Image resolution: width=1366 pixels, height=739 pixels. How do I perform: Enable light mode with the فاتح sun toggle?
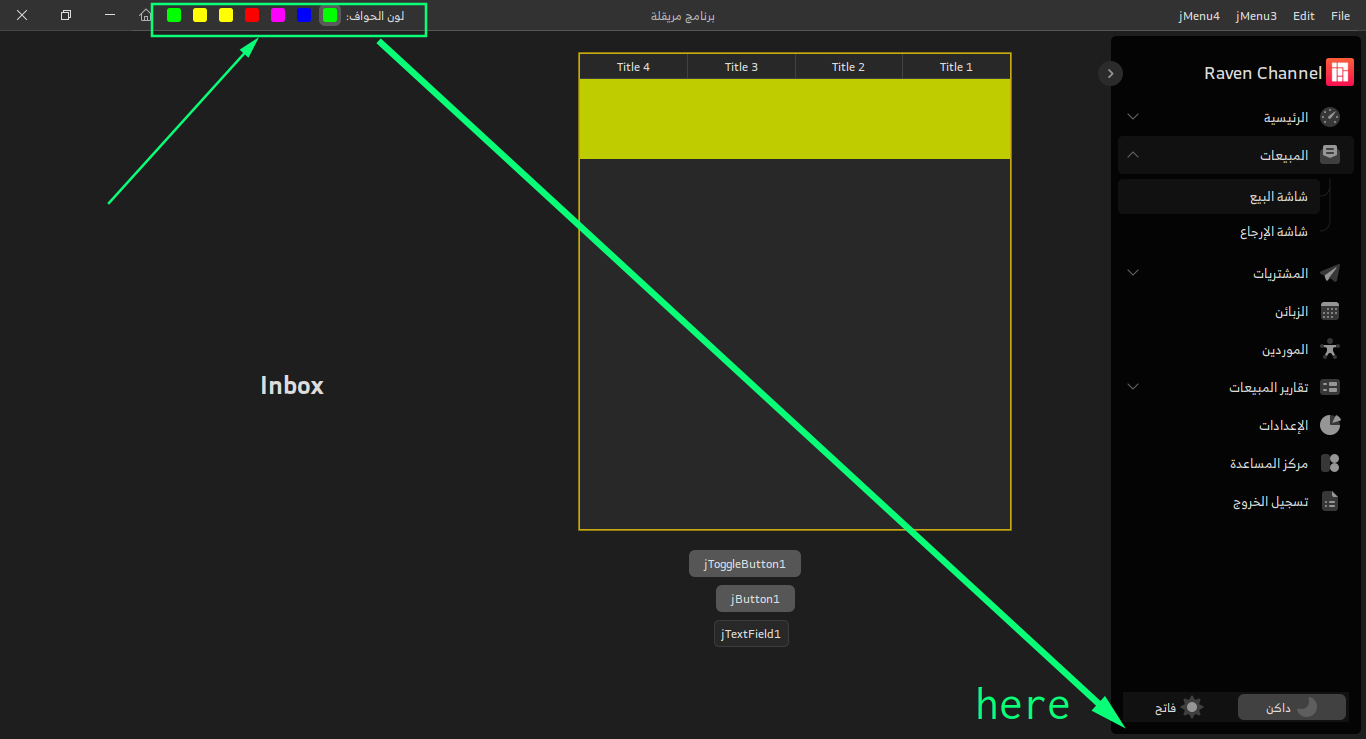point(1178,707)
